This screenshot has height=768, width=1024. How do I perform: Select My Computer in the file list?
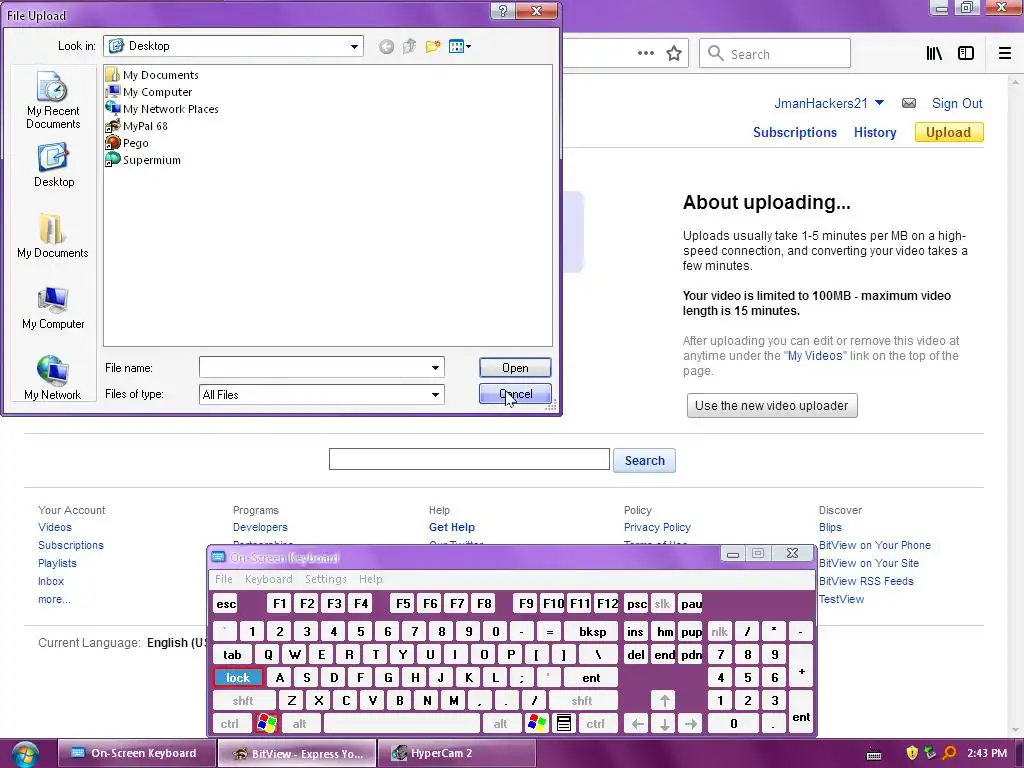(x=149, y=91)
